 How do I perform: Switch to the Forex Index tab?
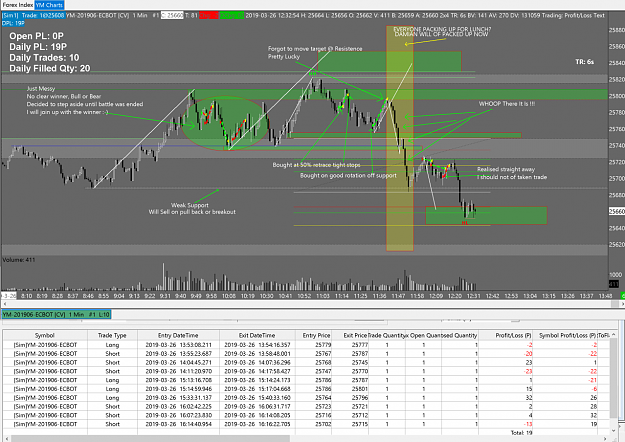(18, 5)
